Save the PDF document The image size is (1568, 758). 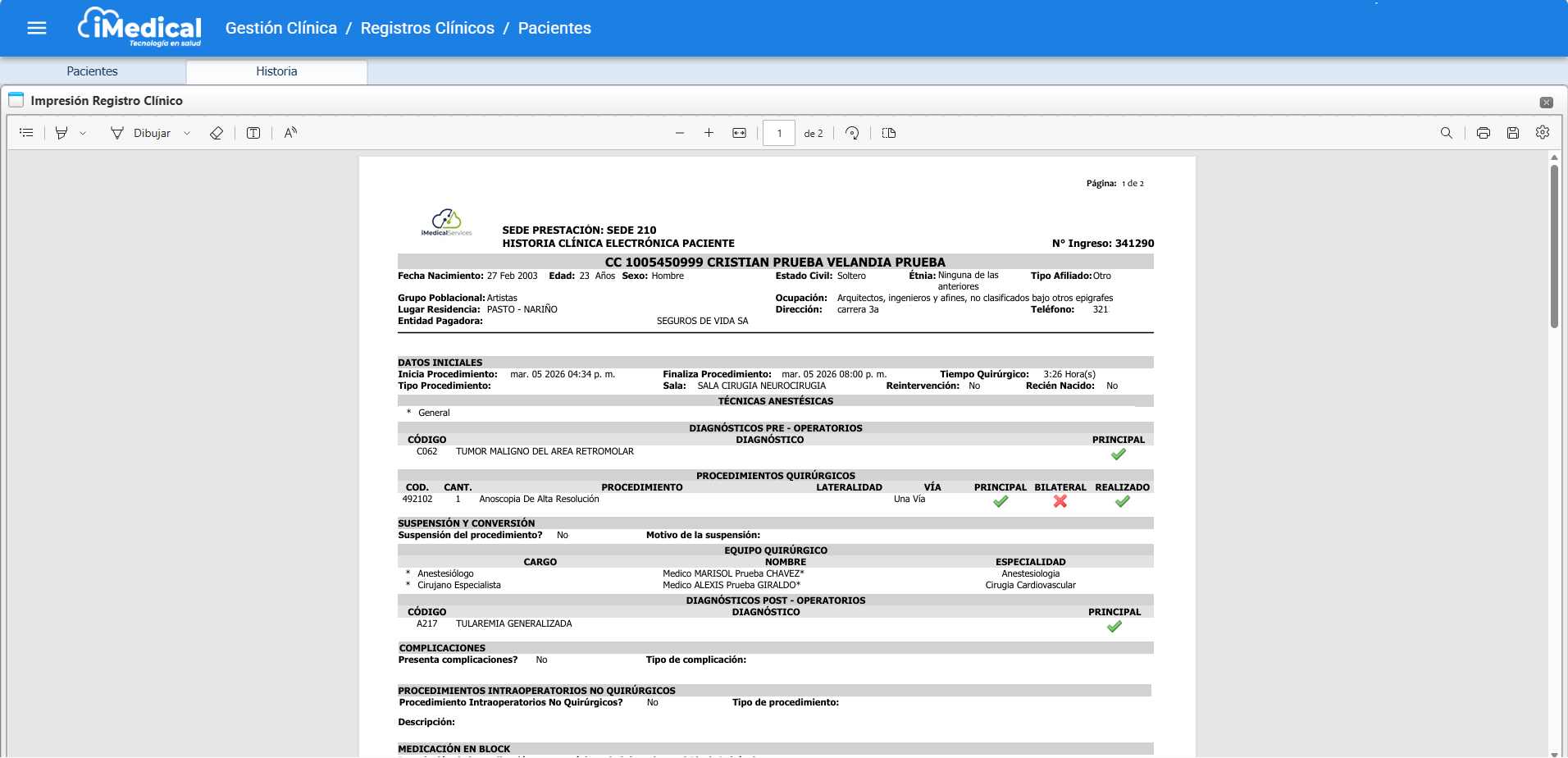click(1513, 133)
